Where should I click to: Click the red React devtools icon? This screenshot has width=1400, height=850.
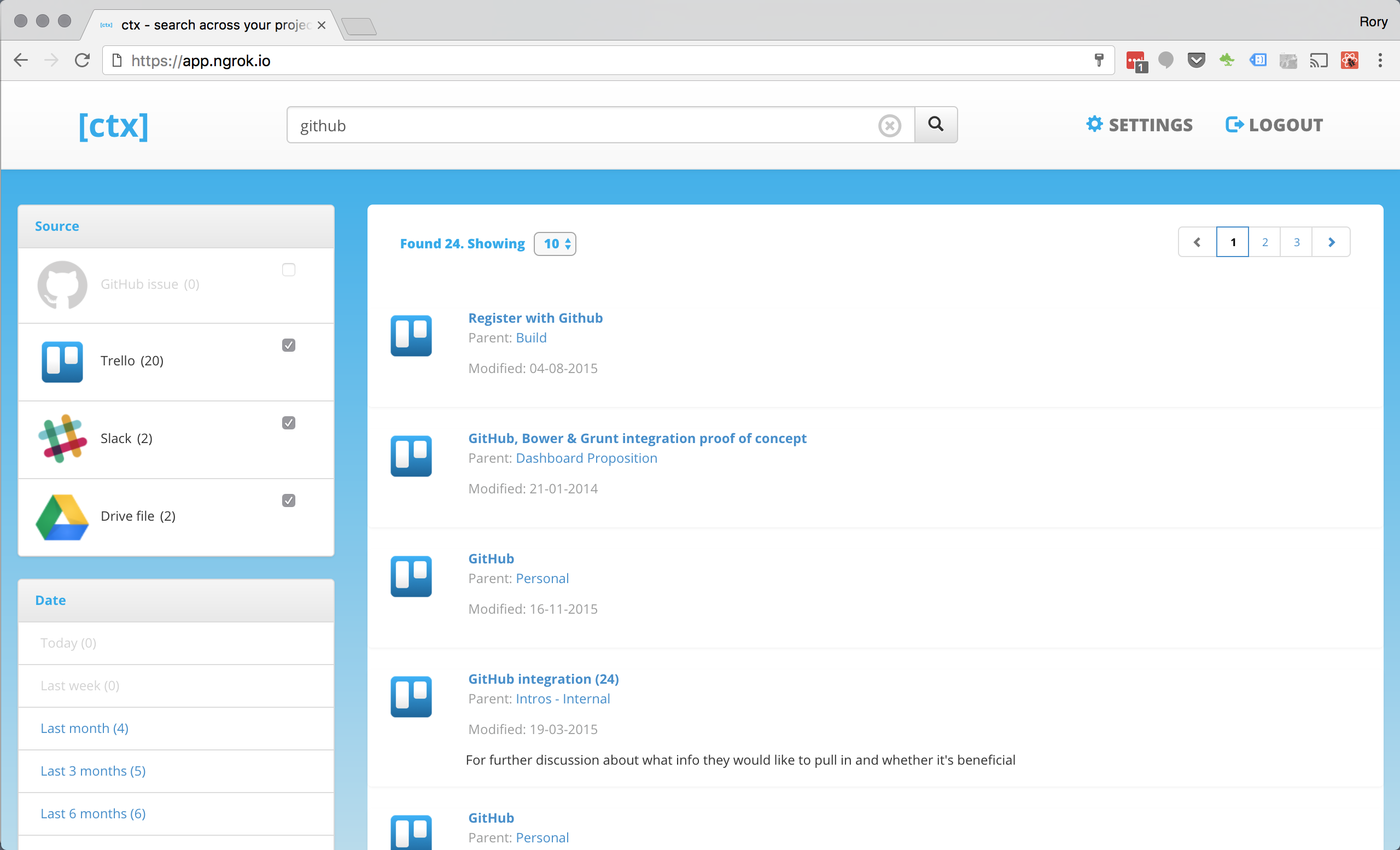pyautogui.click(x=1350, y=60)
